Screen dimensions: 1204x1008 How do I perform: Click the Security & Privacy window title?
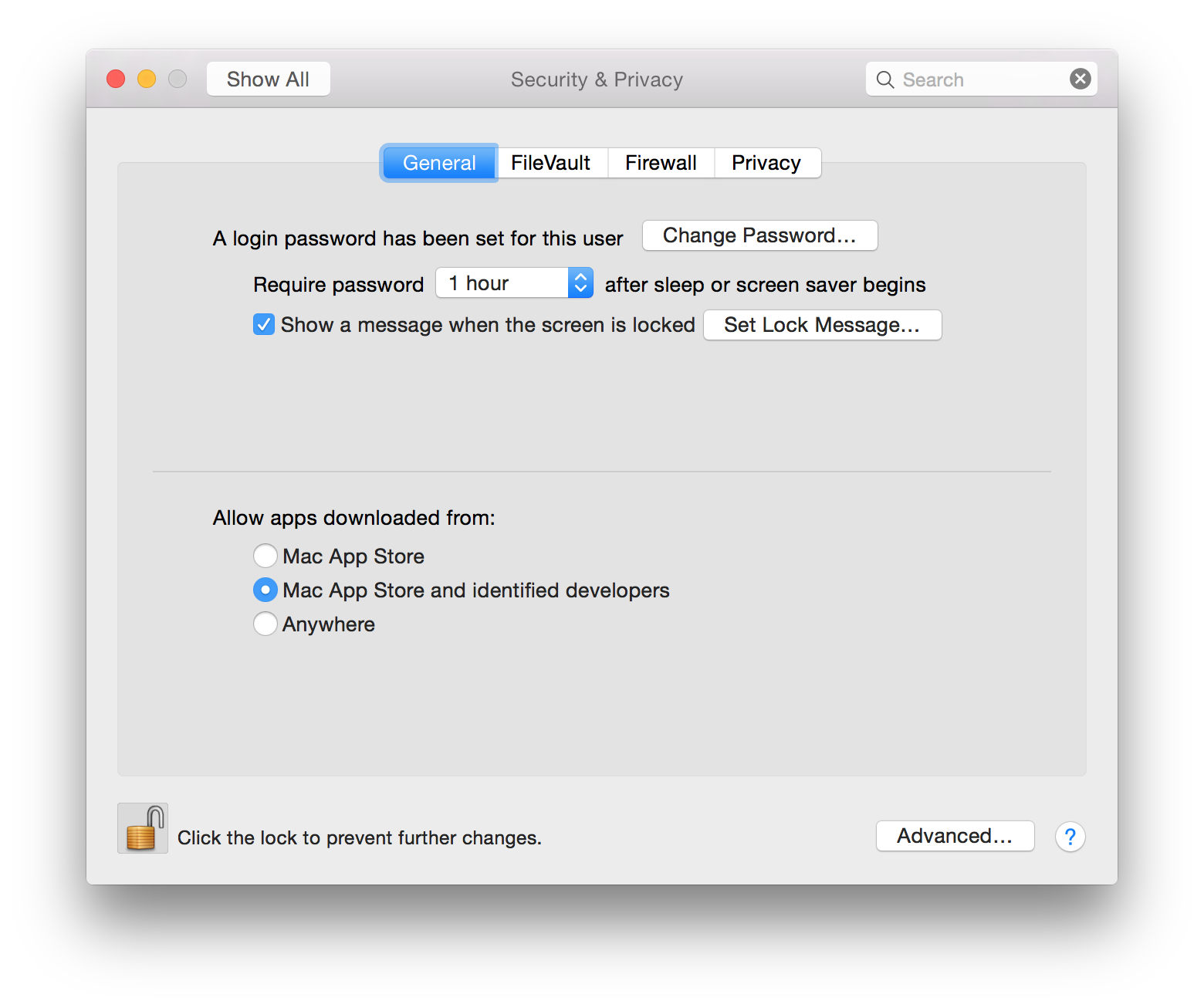pyautogui.click(x=597, y=79)
